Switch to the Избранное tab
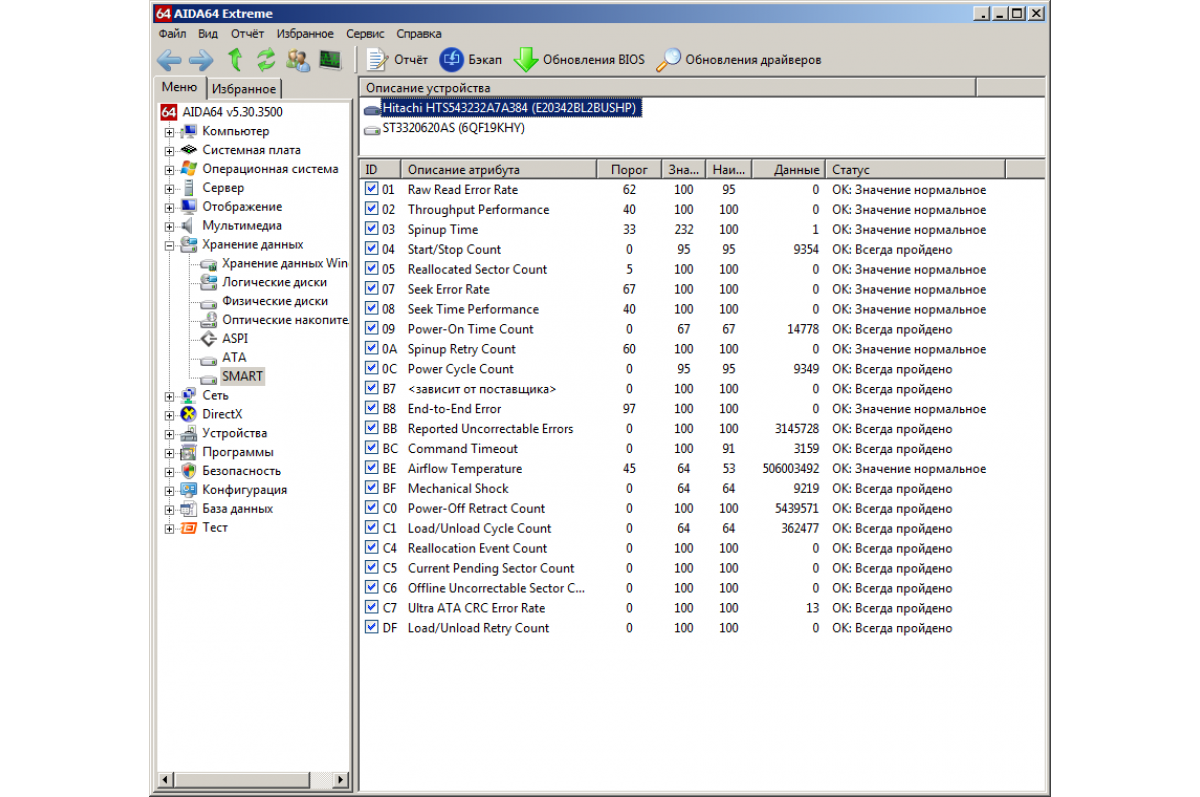Image resolution: width=1200 pixels, height=797 pixels. coord(245,89)
